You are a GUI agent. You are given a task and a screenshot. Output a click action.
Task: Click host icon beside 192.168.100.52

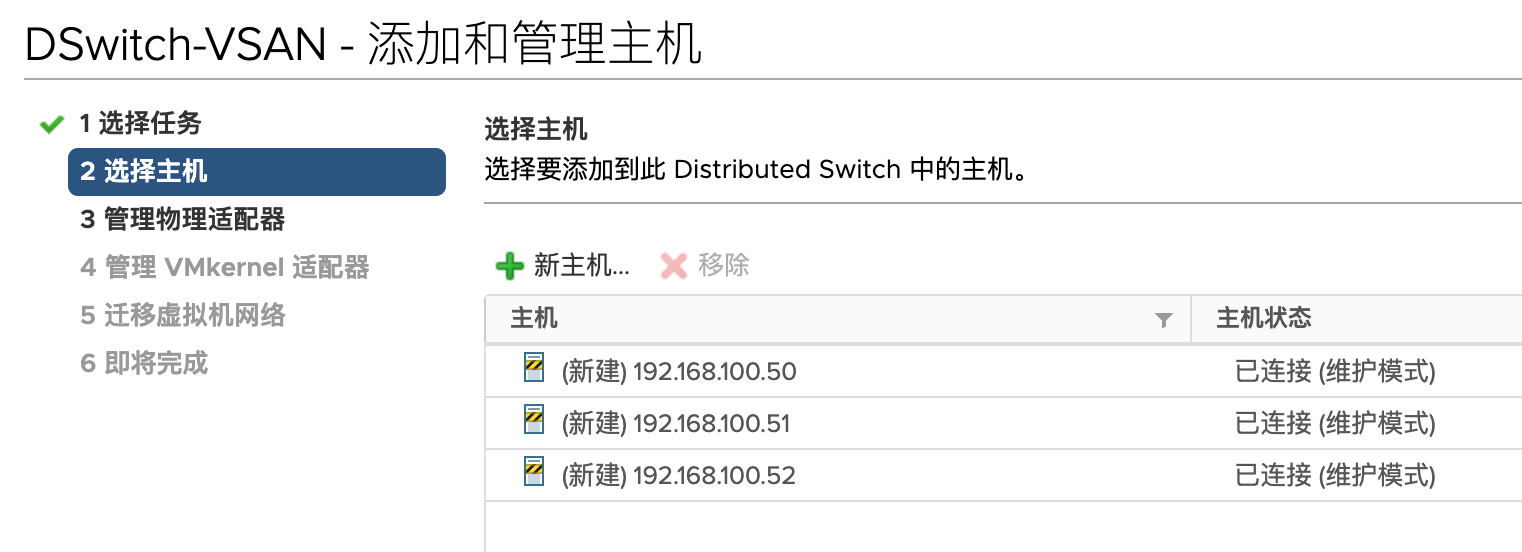(x=535, y=473)
